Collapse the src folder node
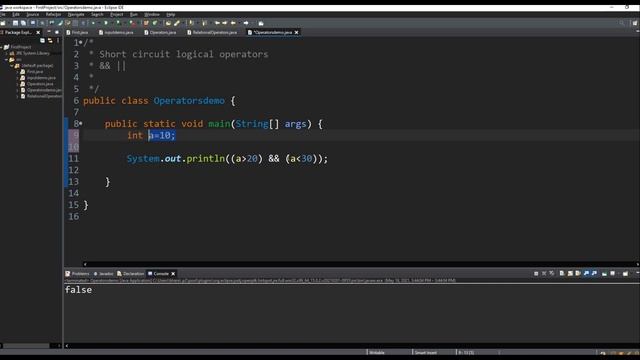This screenshot has height=360, width=640. coord(7,59)
